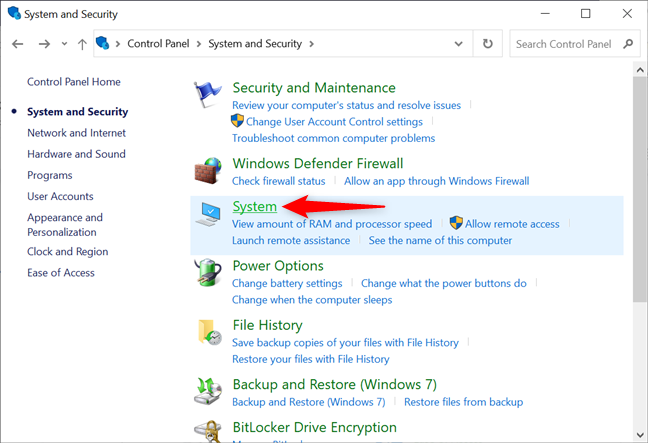Open Network and Internet category
Image resolution: width=648 pixels, height=443 pixels.
76,133
